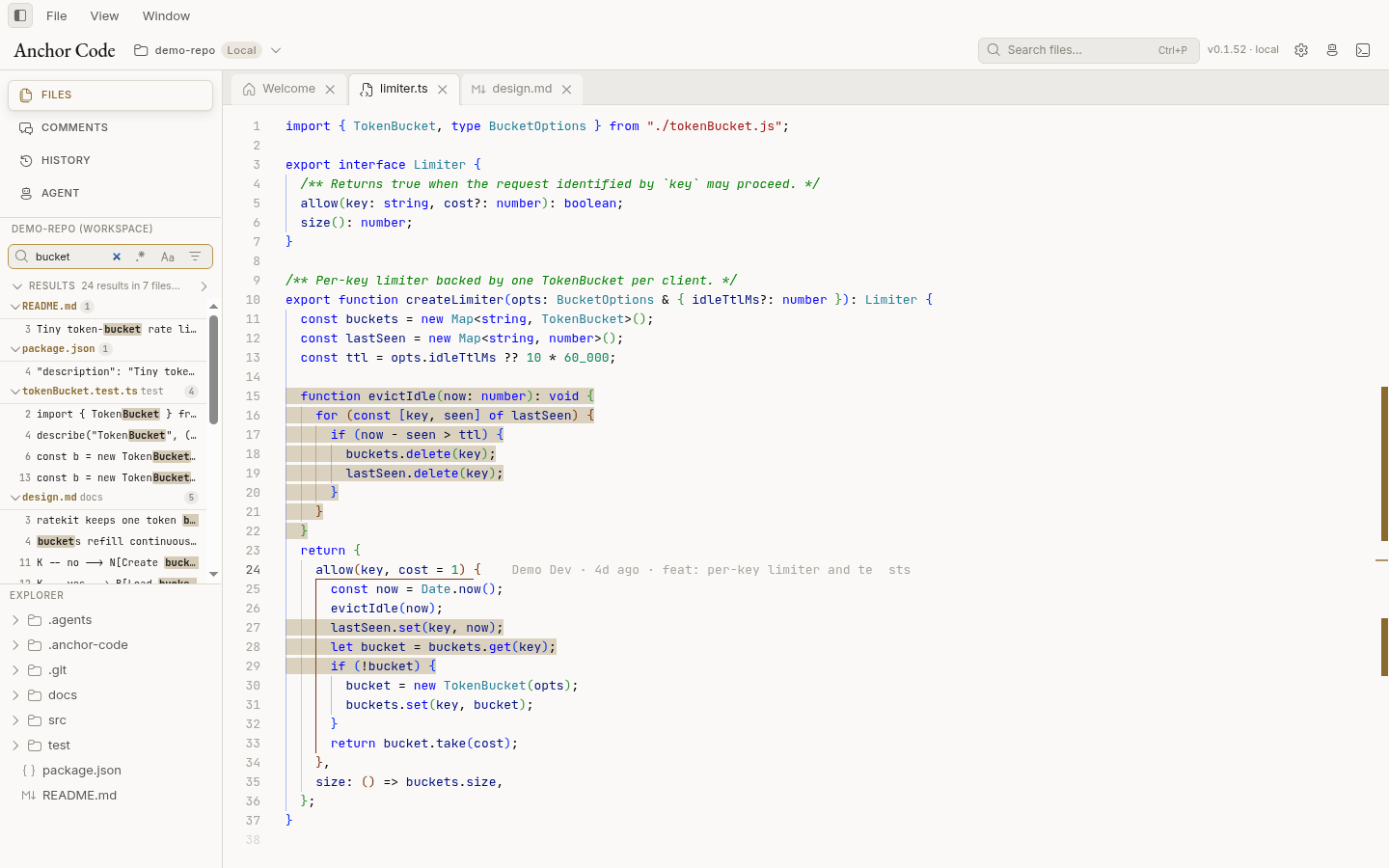Click blame annotation 'Demo Dev · 4d ago'

[x=575, y=570]
